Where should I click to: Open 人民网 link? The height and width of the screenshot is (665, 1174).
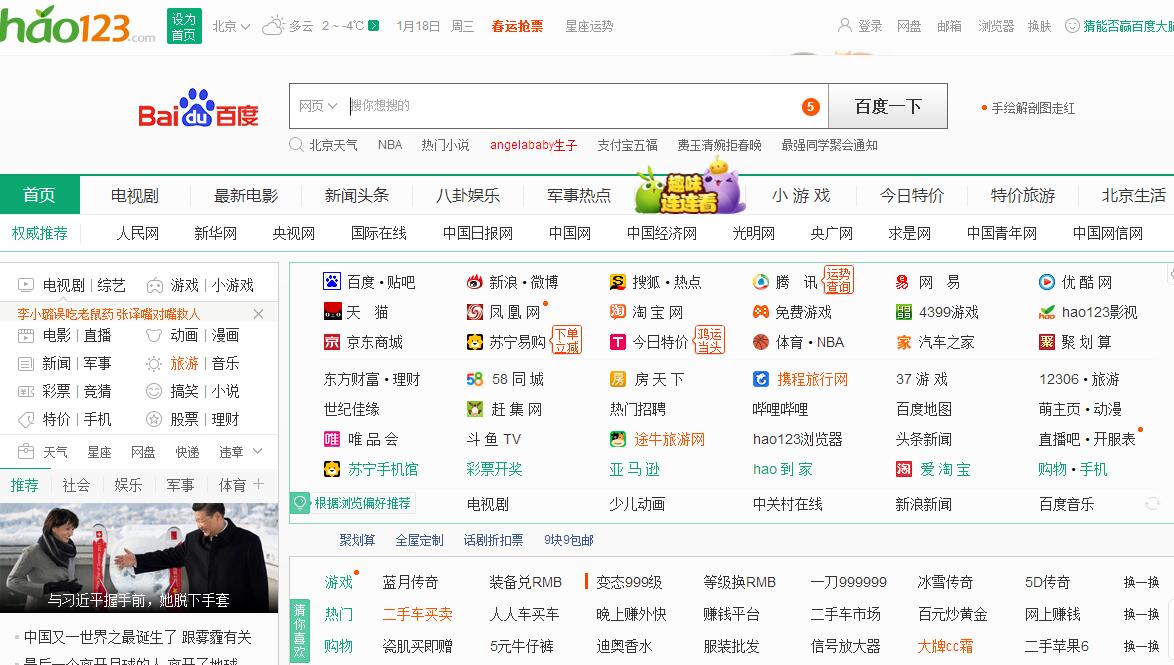(x=138, y=234)
